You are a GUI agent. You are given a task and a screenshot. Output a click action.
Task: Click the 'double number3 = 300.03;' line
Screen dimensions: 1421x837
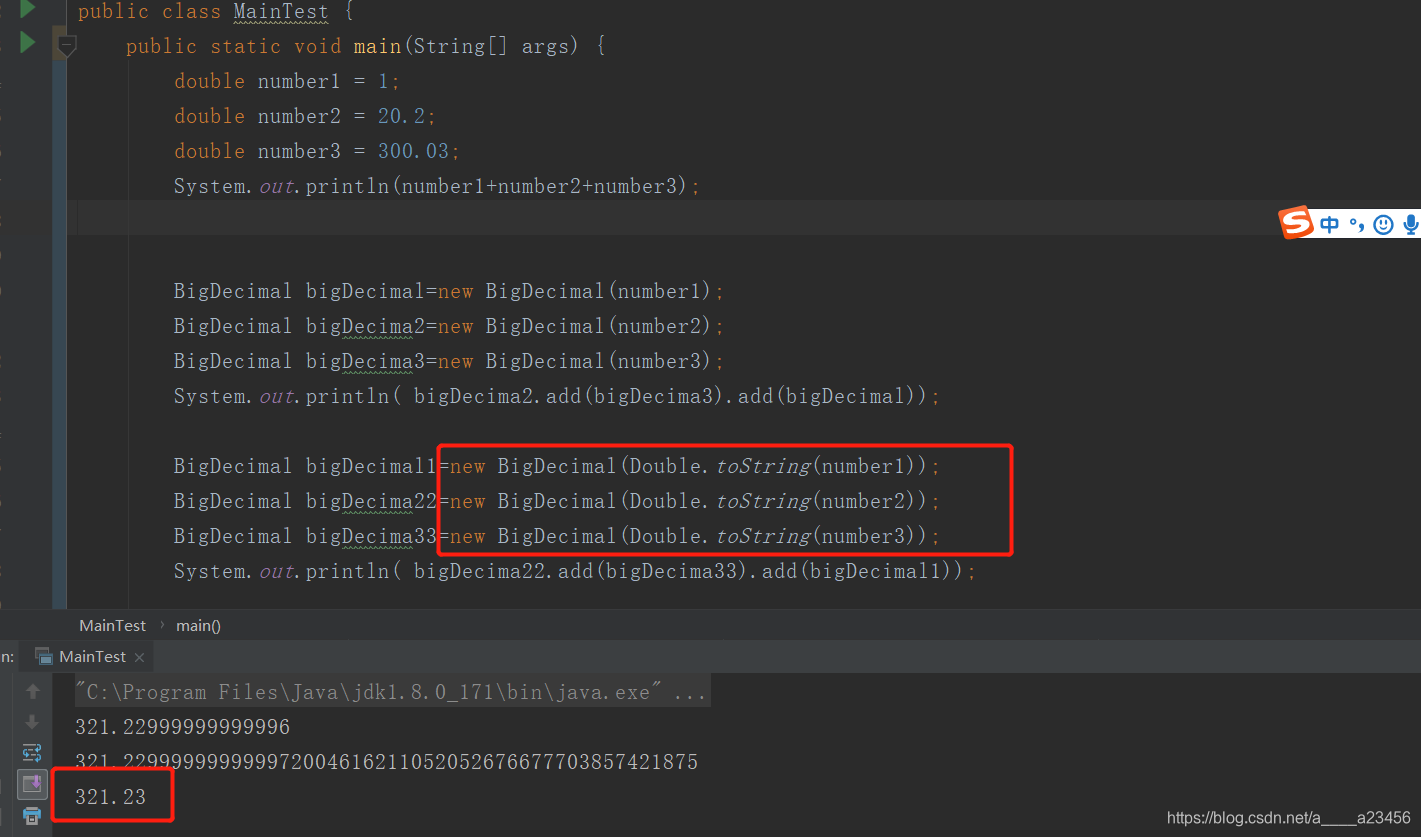click(317, 151)
